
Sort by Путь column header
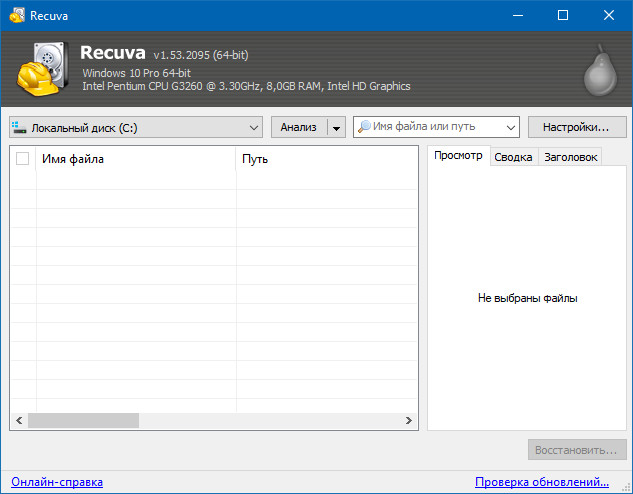point(325,158)
